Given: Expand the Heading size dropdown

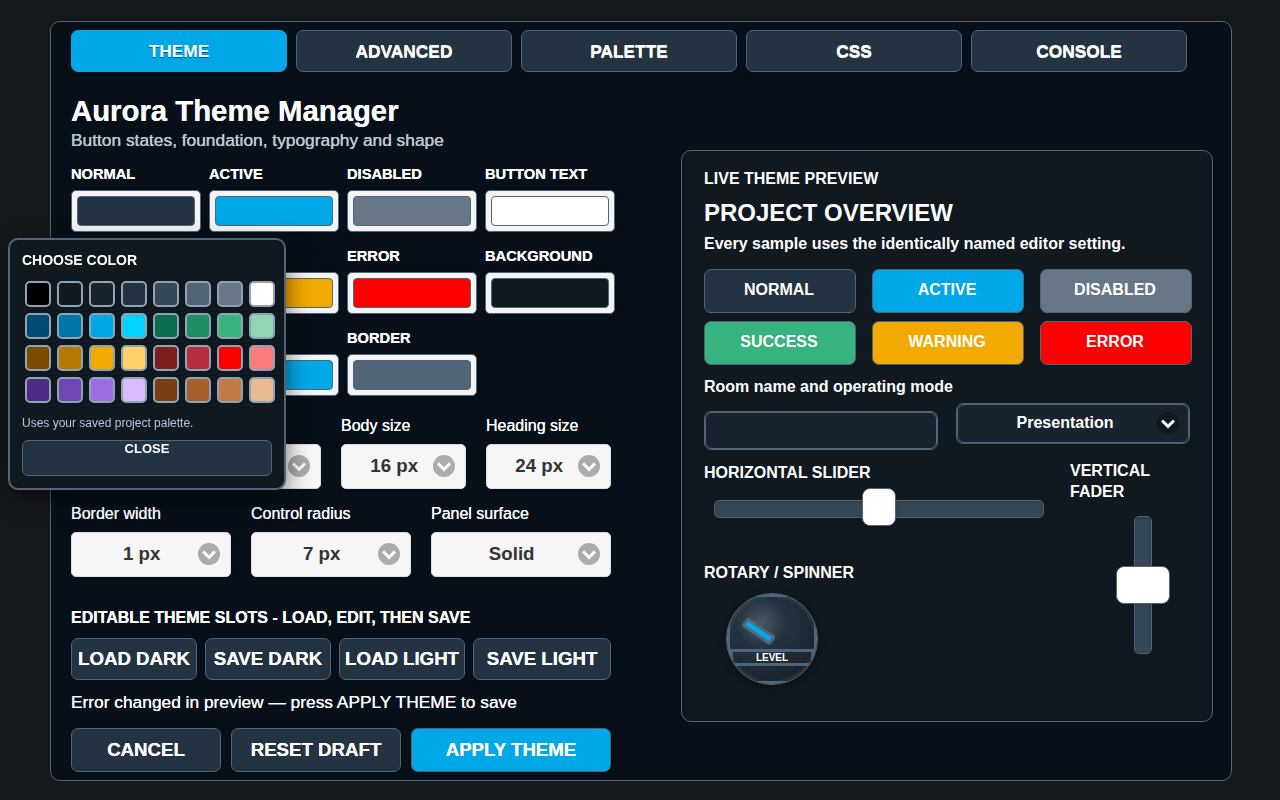Looking at the screenshot, I should [x=548, y=466].
